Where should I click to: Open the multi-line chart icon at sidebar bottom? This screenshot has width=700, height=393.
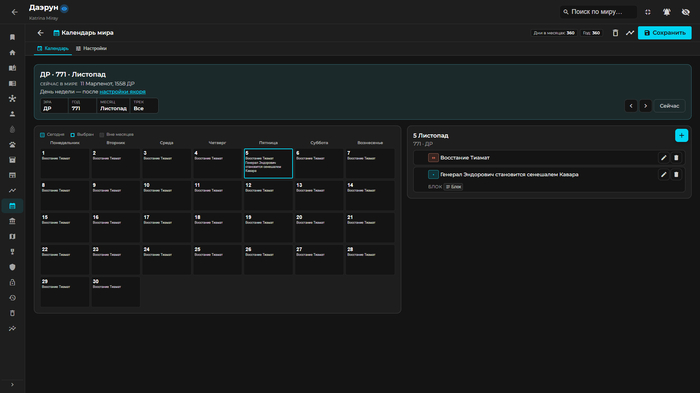coord(12,329)
